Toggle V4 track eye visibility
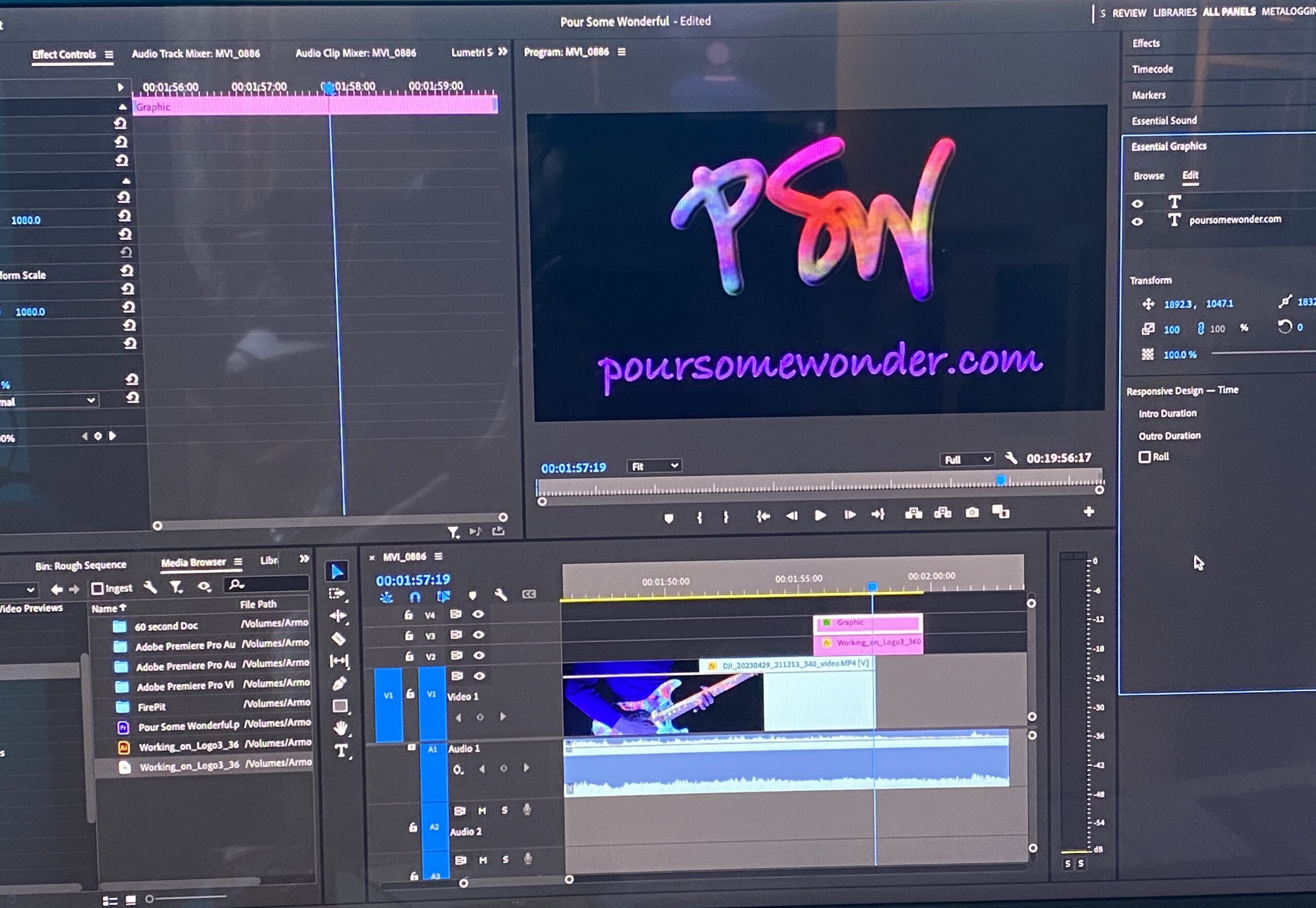This screenshot has height=908, width=1316. click(478, 614)
